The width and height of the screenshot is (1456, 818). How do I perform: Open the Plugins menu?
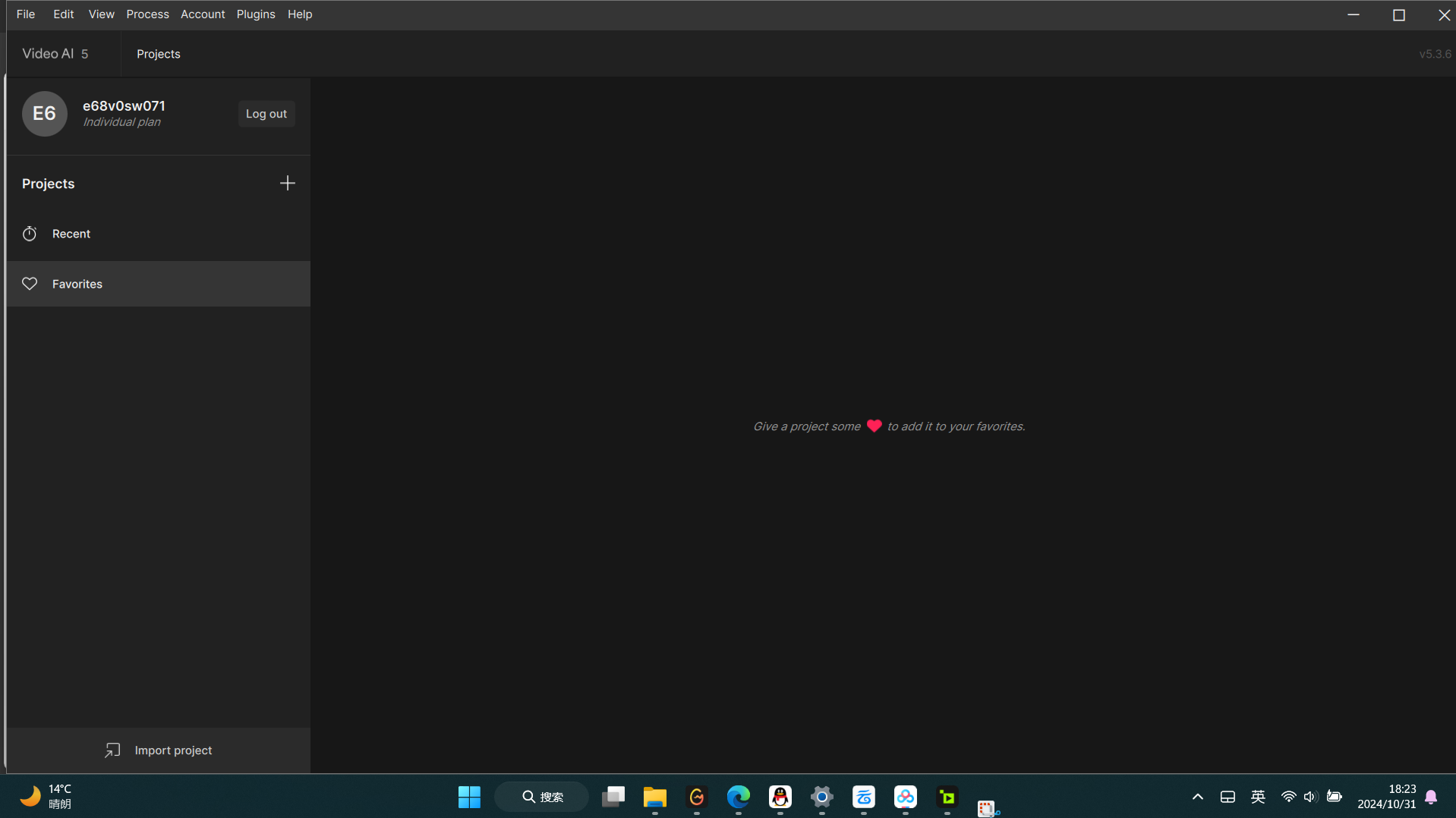point(255,14)
